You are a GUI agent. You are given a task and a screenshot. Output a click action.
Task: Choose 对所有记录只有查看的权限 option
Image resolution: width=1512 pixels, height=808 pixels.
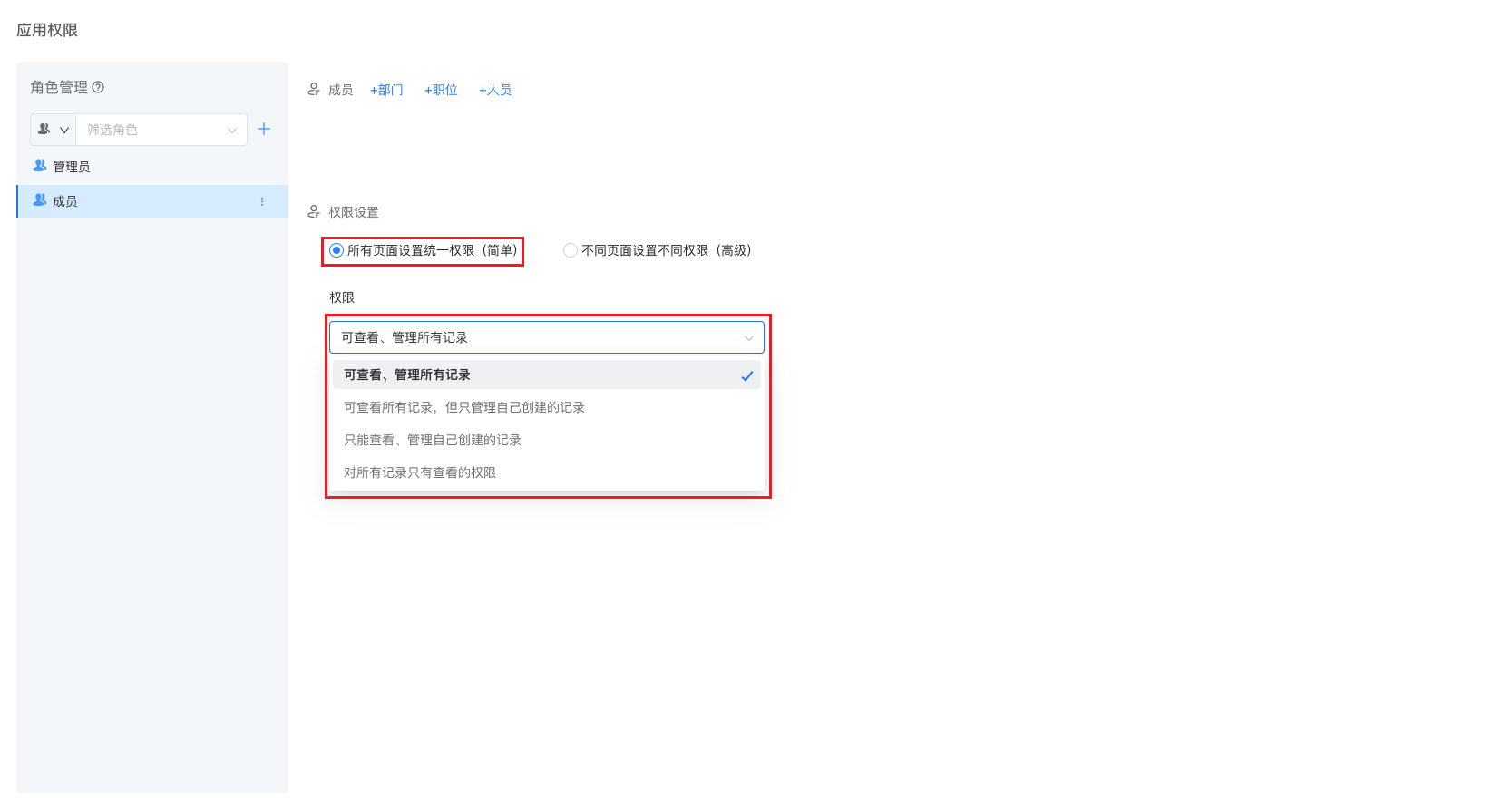click(420, 472)
